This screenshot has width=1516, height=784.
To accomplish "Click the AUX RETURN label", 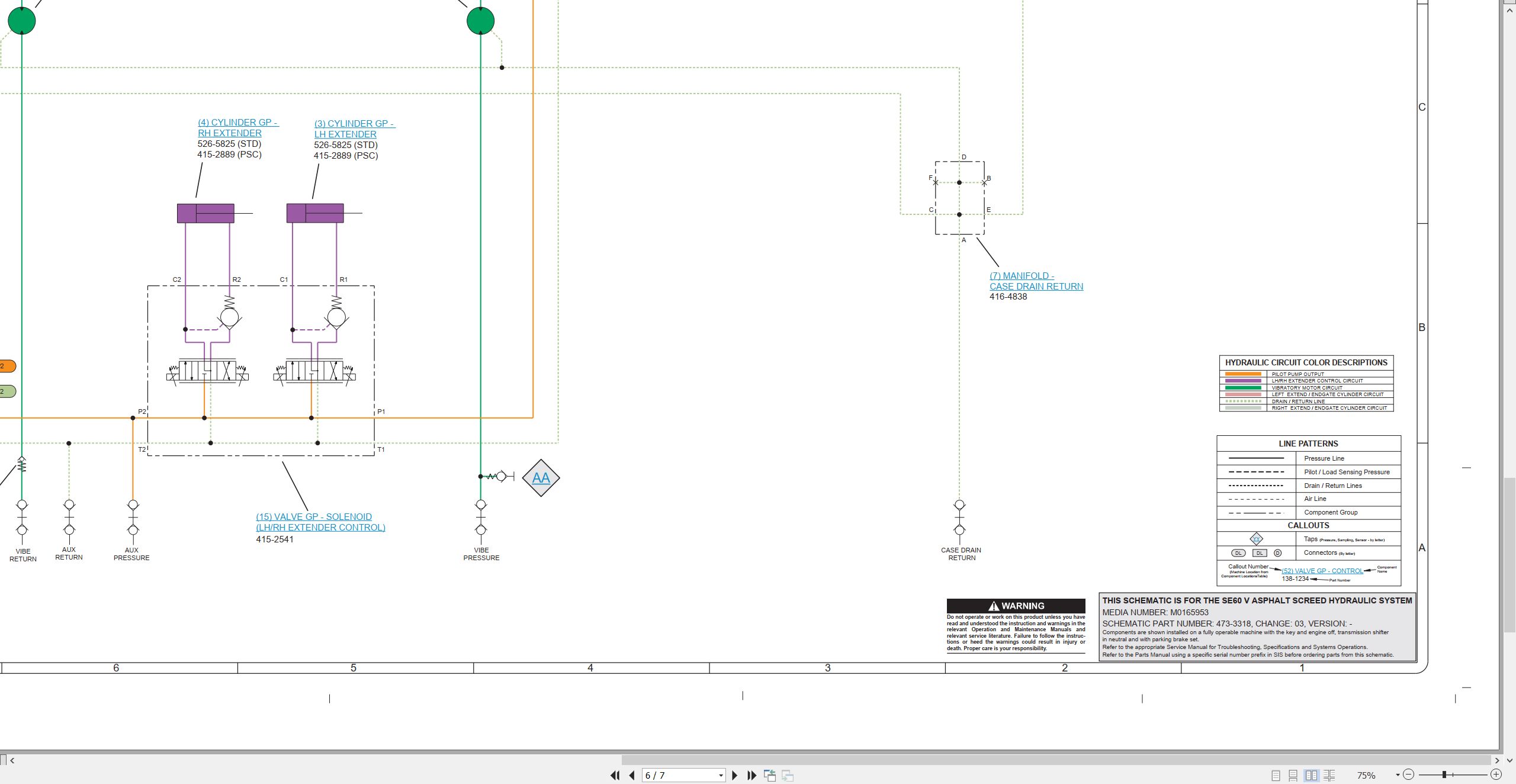I will (x=69, y=554).
